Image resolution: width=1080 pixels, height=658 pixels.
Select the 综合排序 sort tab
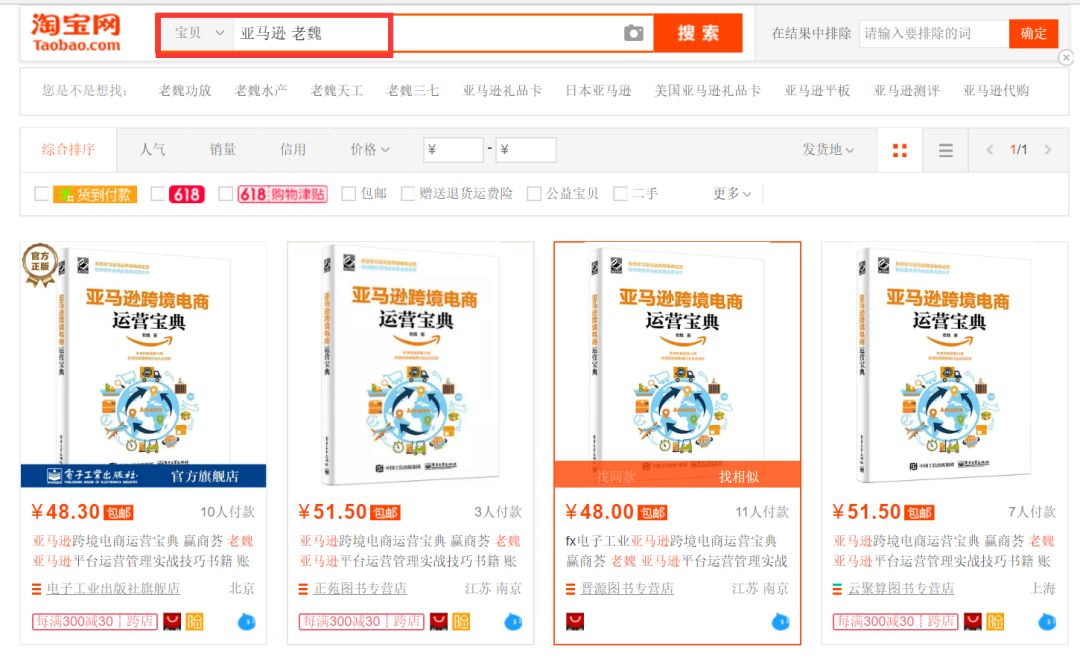pos(68,150)
